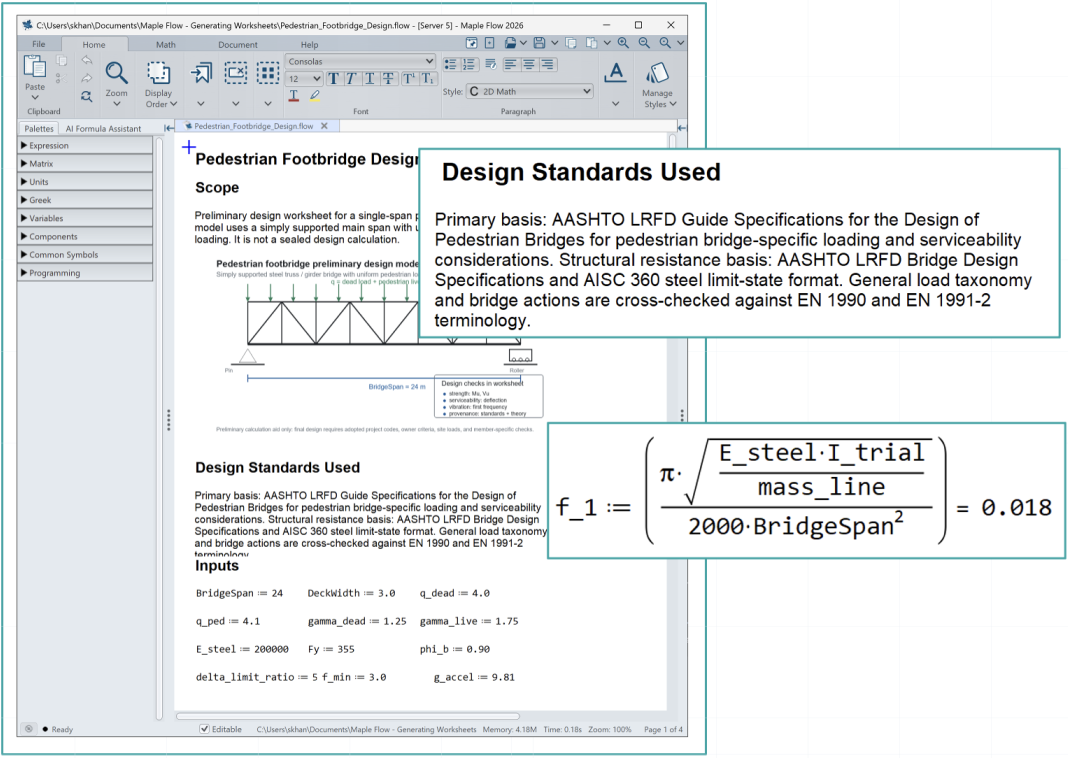Viewport: 1068px width, 758px height.
Task: Click the dashed box with X icon
Action: pyautogui.click(x=236, y=73)
